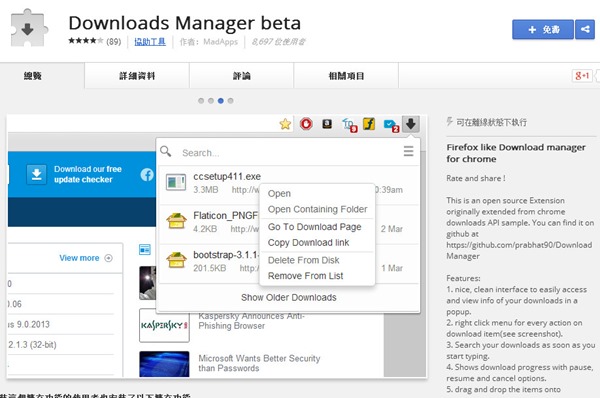
Task: Select the second screenshot carousel dot
Action: (x=211, y=101)
